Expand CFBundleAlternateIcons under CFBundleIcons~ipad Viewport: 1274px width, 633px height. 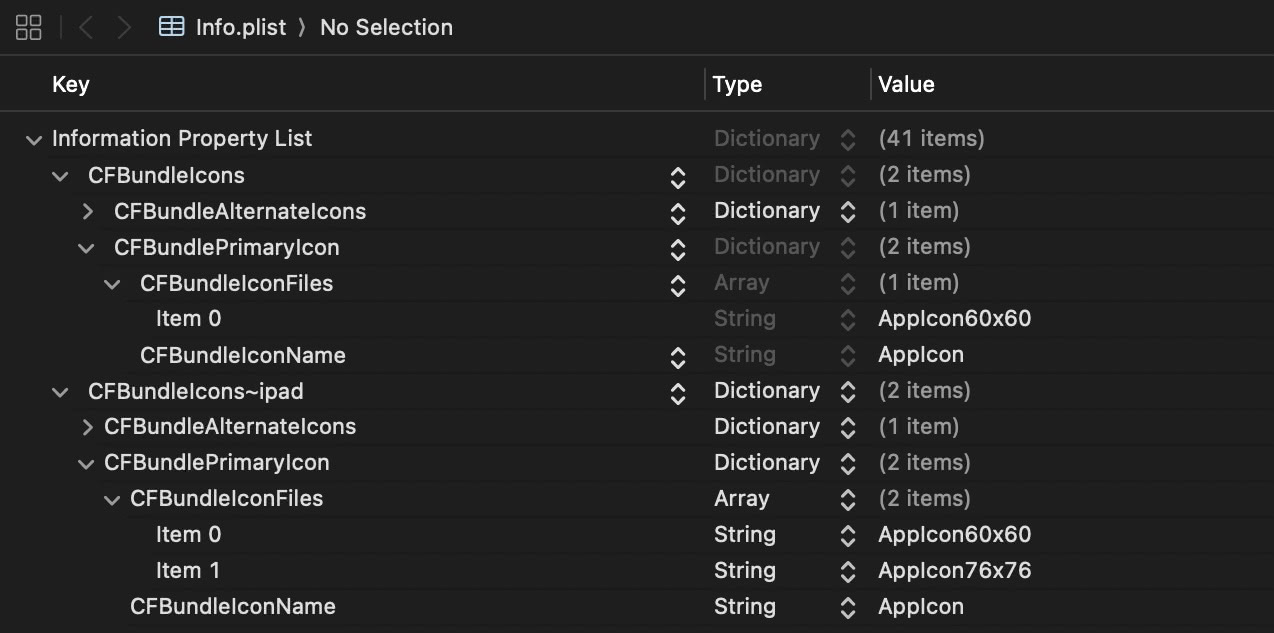coord(88,427)
